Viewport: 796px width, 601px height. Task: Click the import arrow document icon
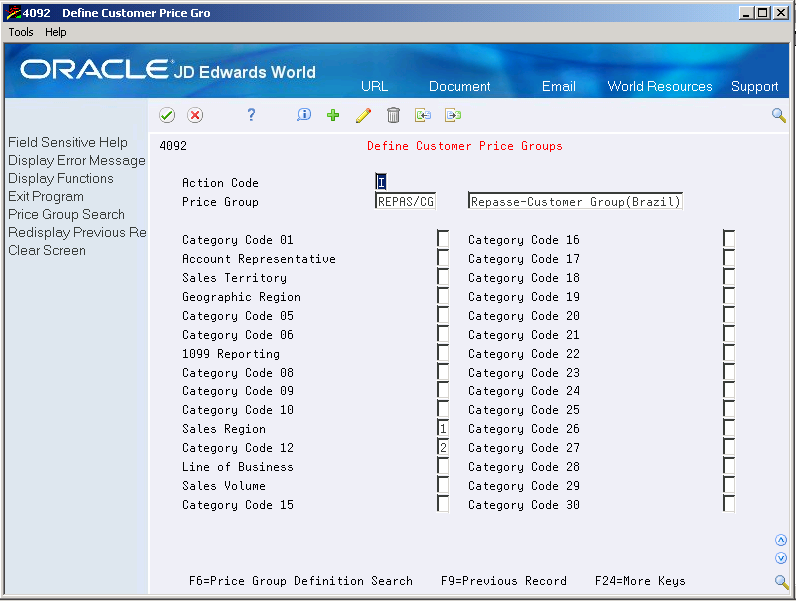pos(423,115)
